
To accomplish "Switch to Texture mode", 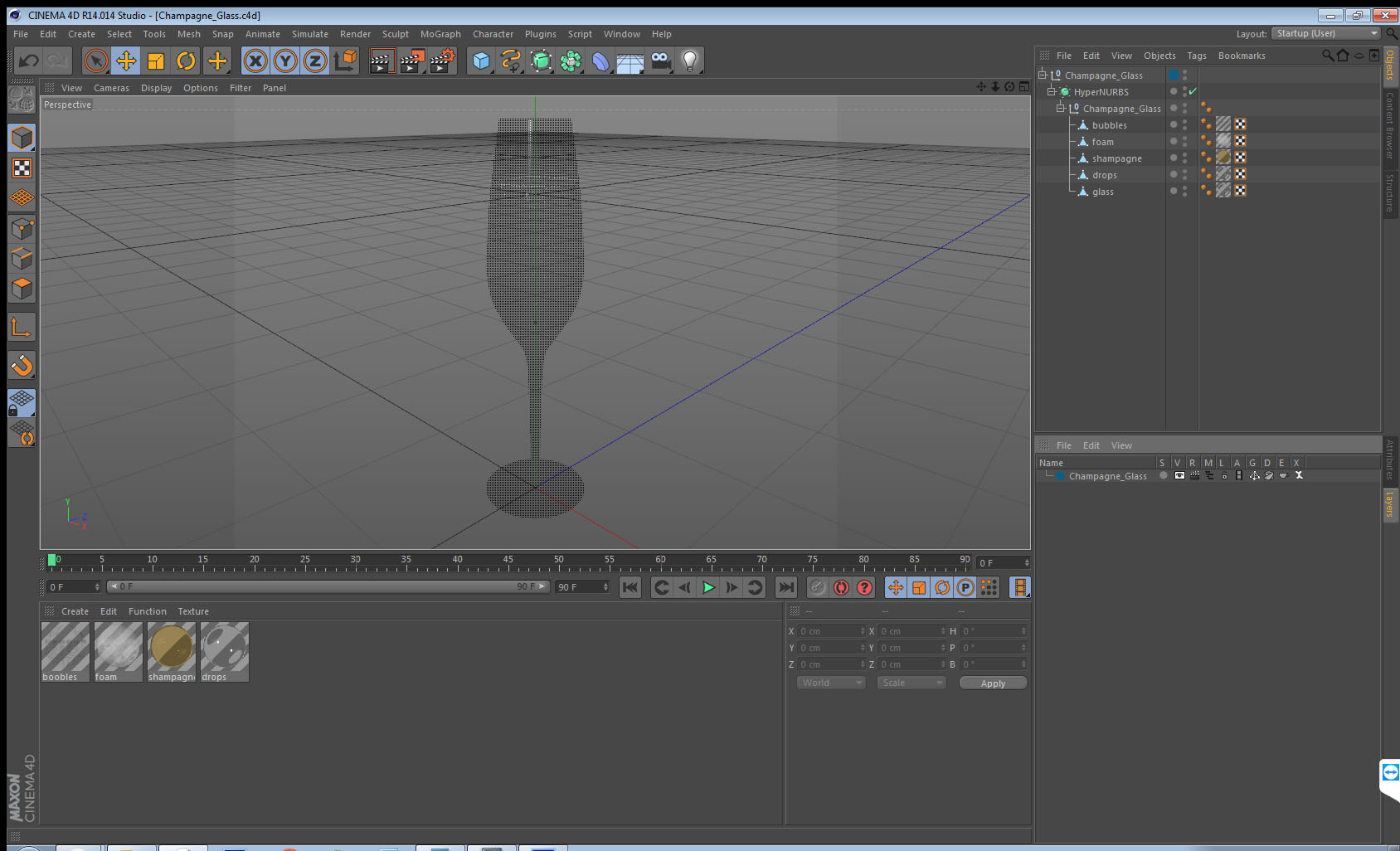I will [22, 168].
